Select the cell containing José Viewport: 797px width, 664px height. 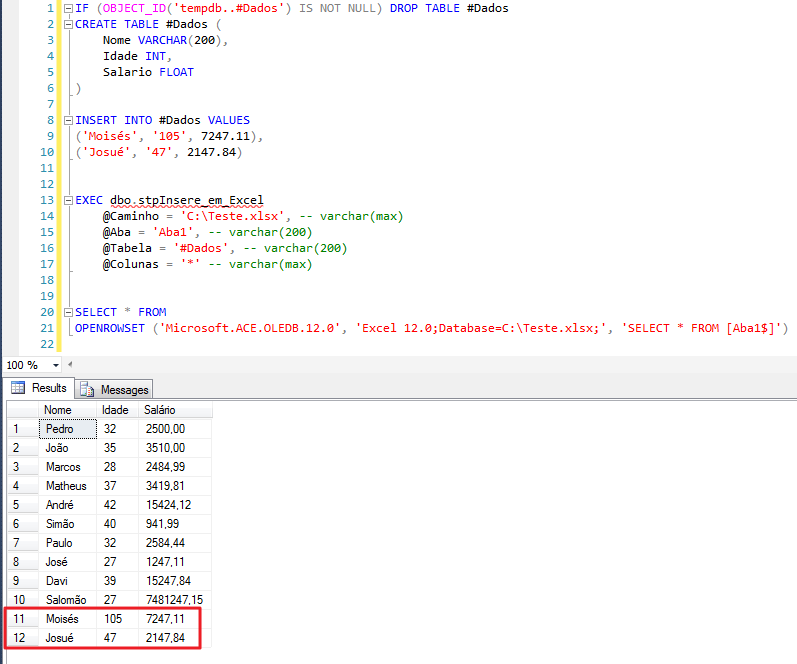68,562
